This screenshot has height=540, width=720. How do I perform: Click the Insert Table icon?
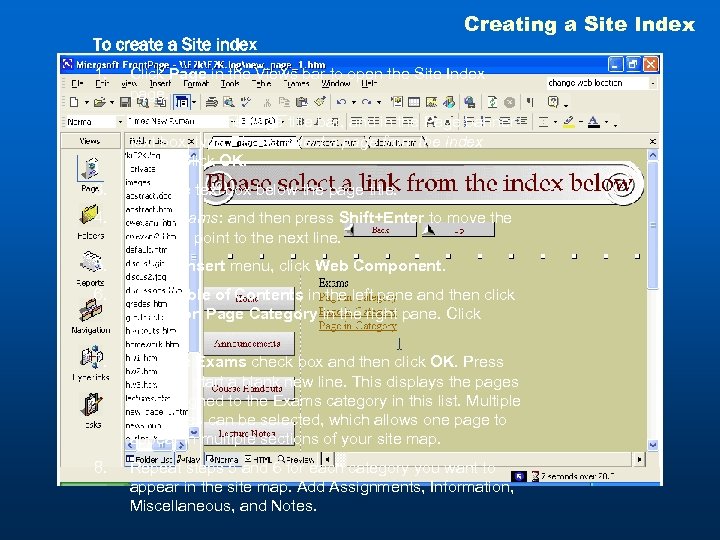click(414, 102)
